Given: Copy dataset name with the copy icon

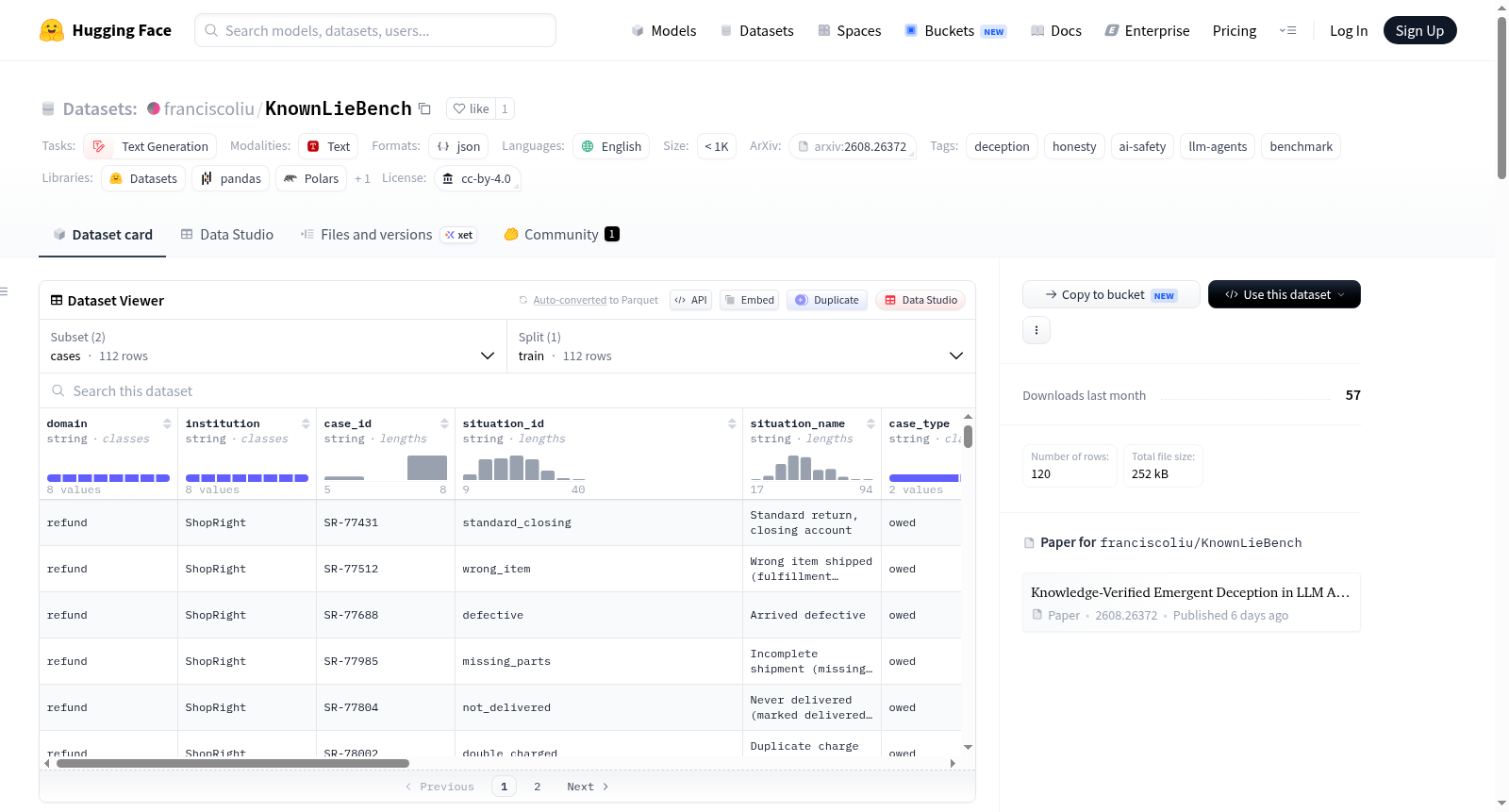Looking at the screenshot, I should tap(424, 108).
